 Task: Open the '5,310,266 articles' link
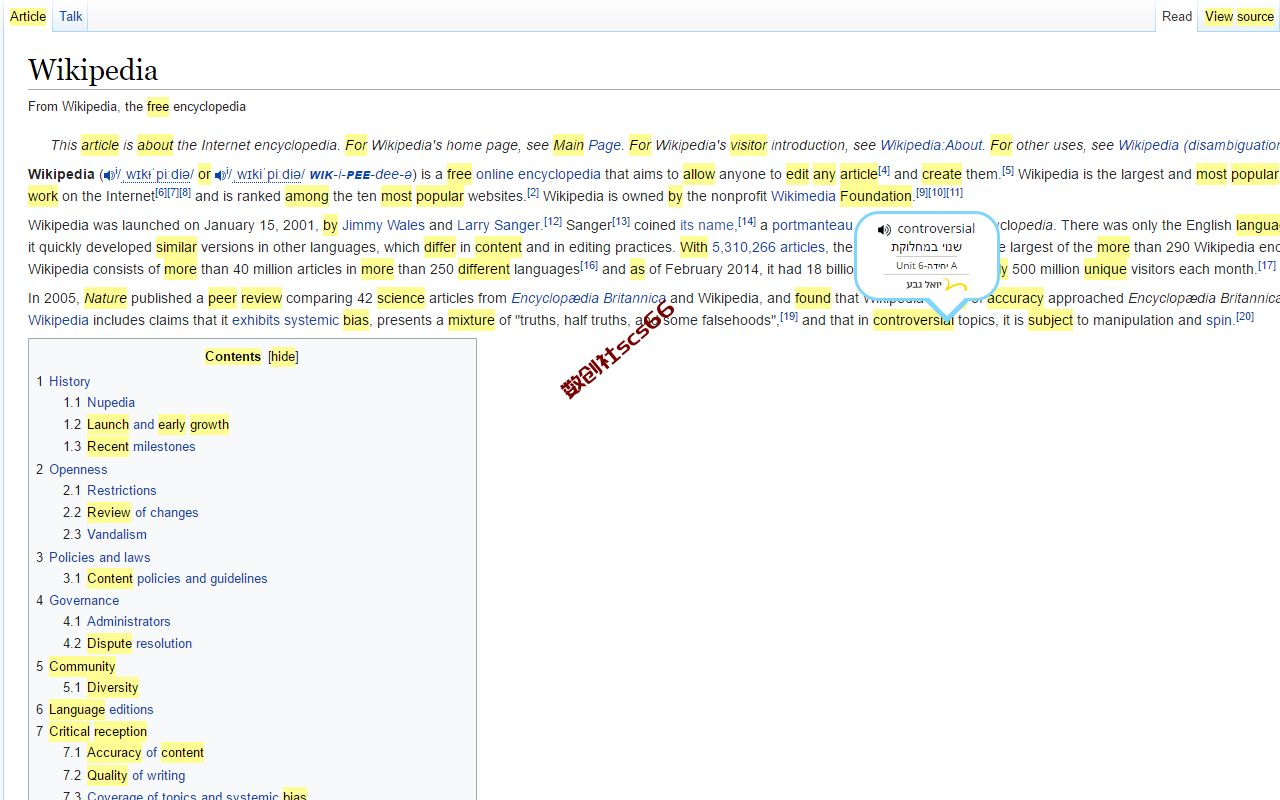click(768, 247)
